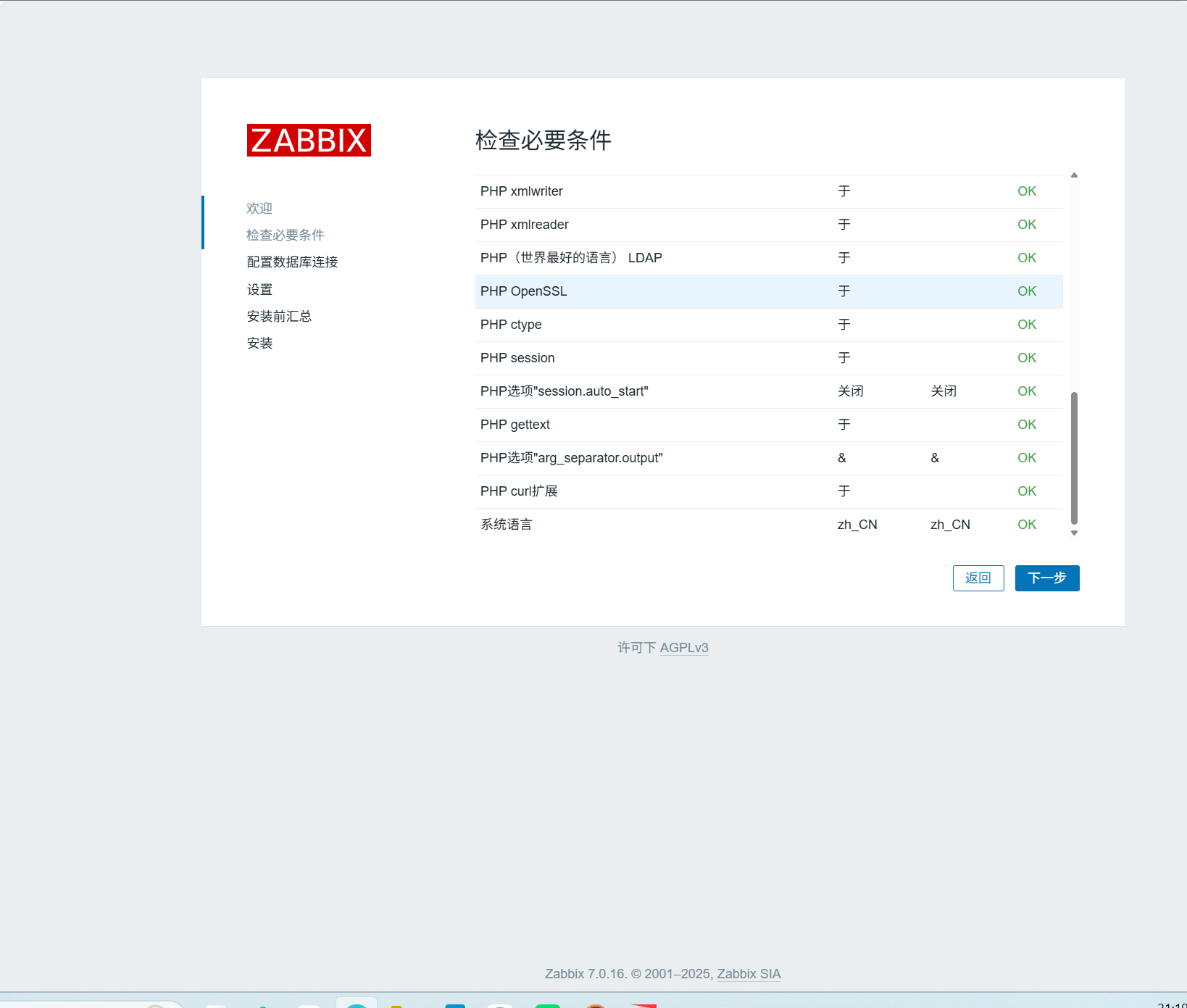The height and width of the screenshot is (1008, 1187).
Task: Click required value 关闭 for session.auto_start
Action: tap(944, 391)
